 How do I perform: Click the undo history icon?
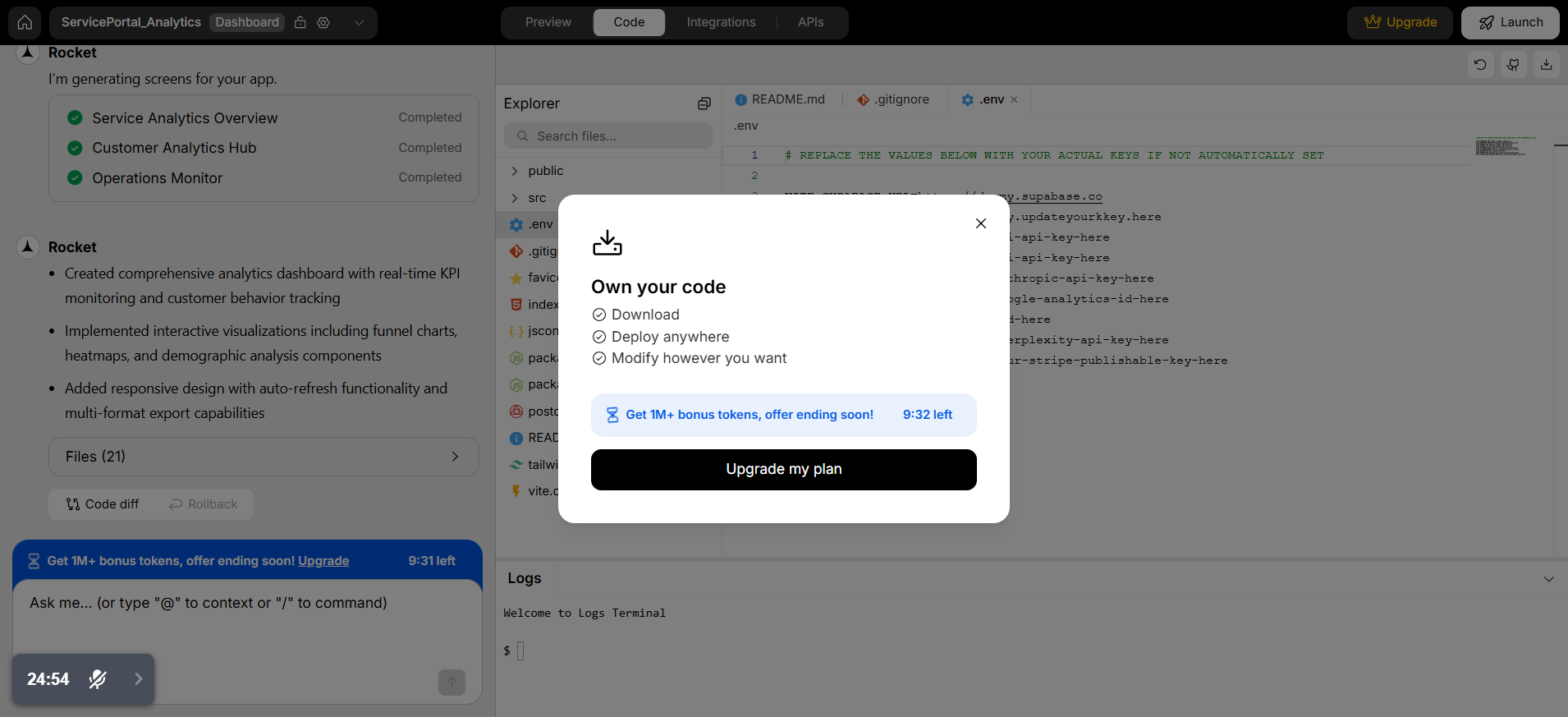[x=1480, y=64]
